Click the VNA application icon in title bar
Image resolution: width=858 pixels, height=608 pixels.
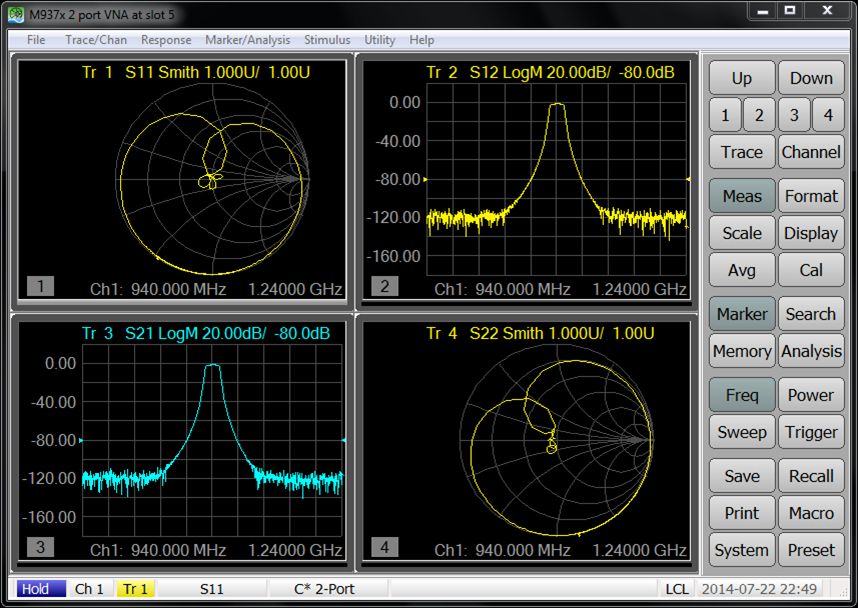(17, 13)
